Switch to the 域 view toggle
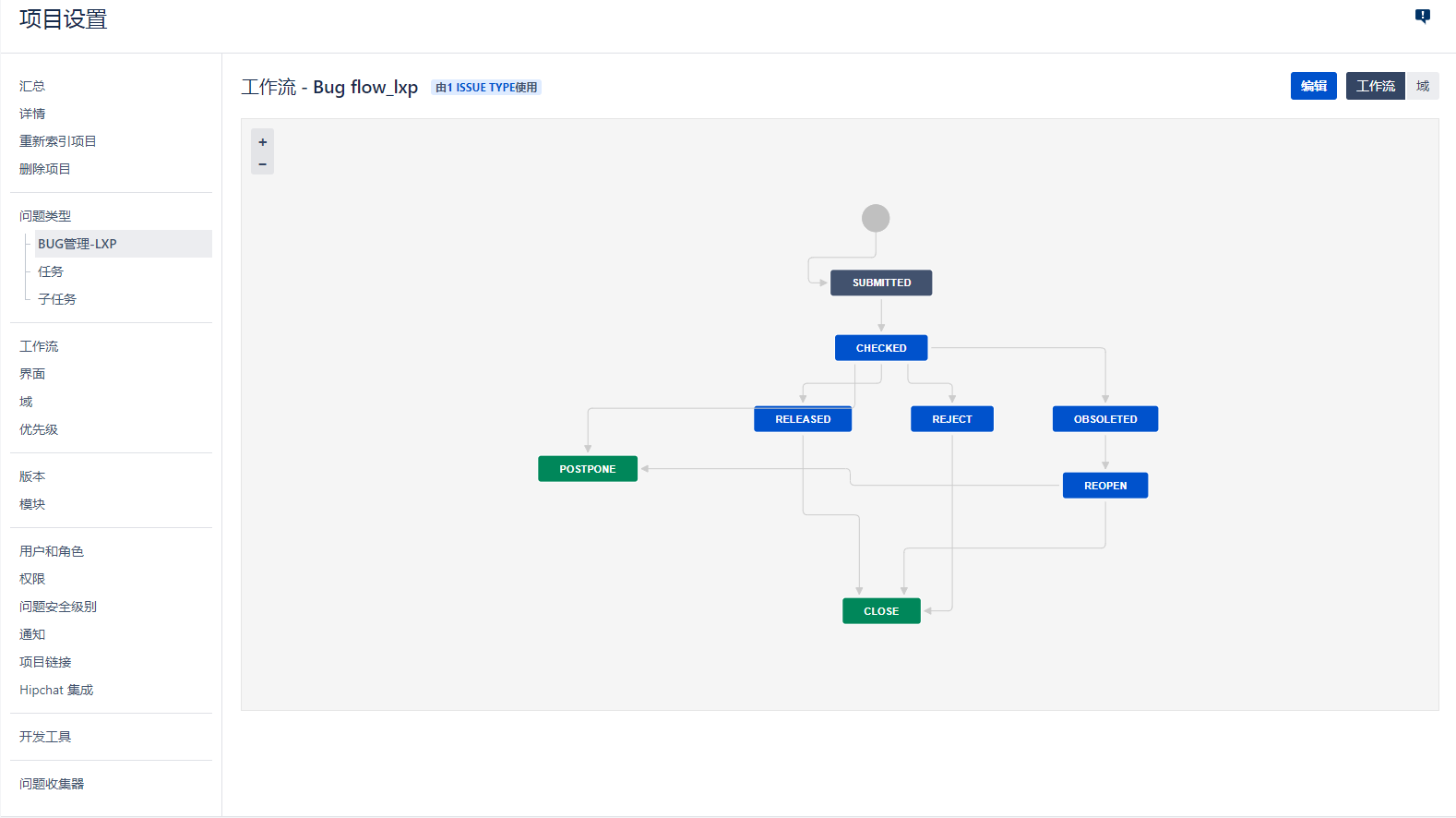 pyautogui.click(x=1422, y=86)
